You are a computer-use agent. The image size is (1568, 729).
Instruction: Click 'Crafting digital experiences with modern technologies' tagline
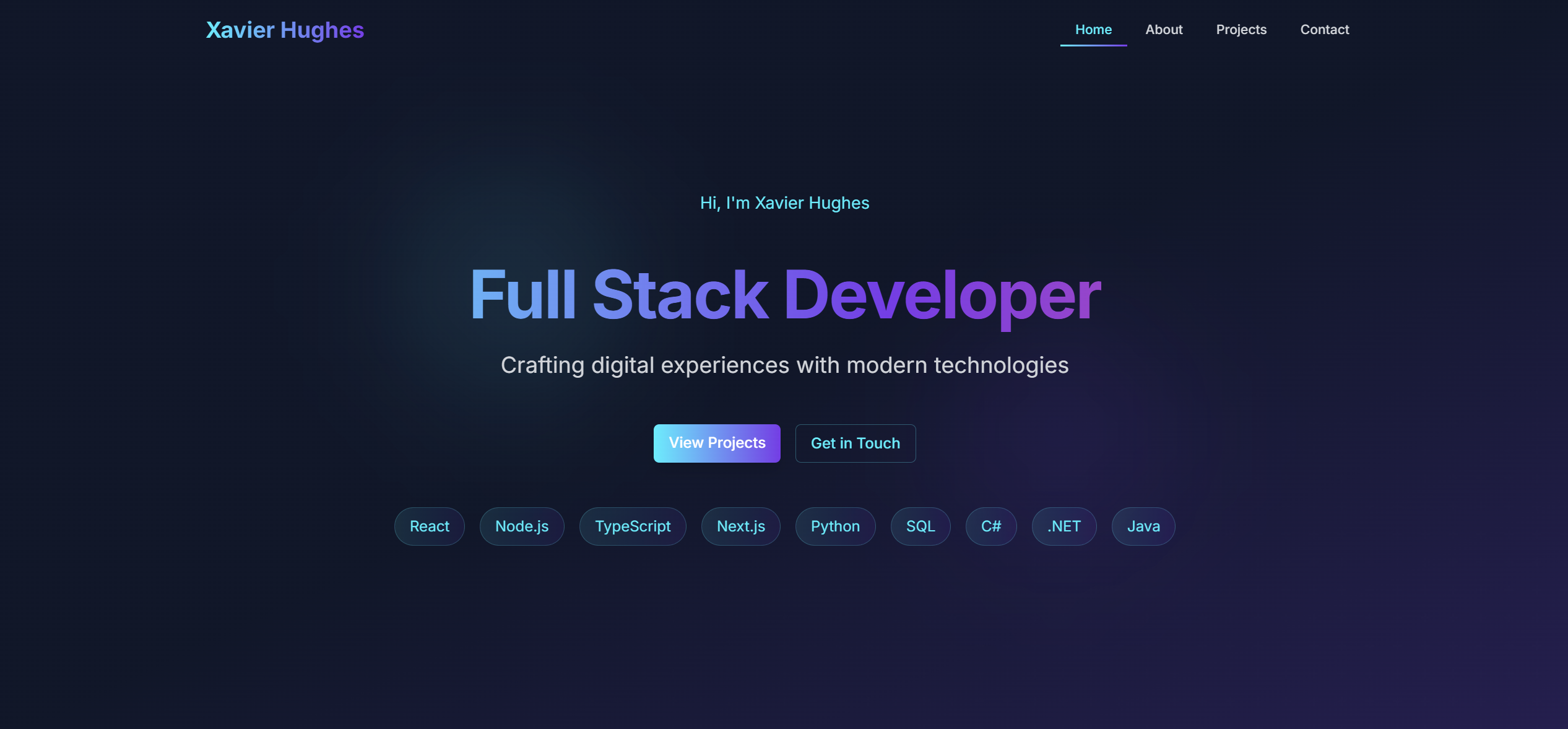click(x=784, y=365)
